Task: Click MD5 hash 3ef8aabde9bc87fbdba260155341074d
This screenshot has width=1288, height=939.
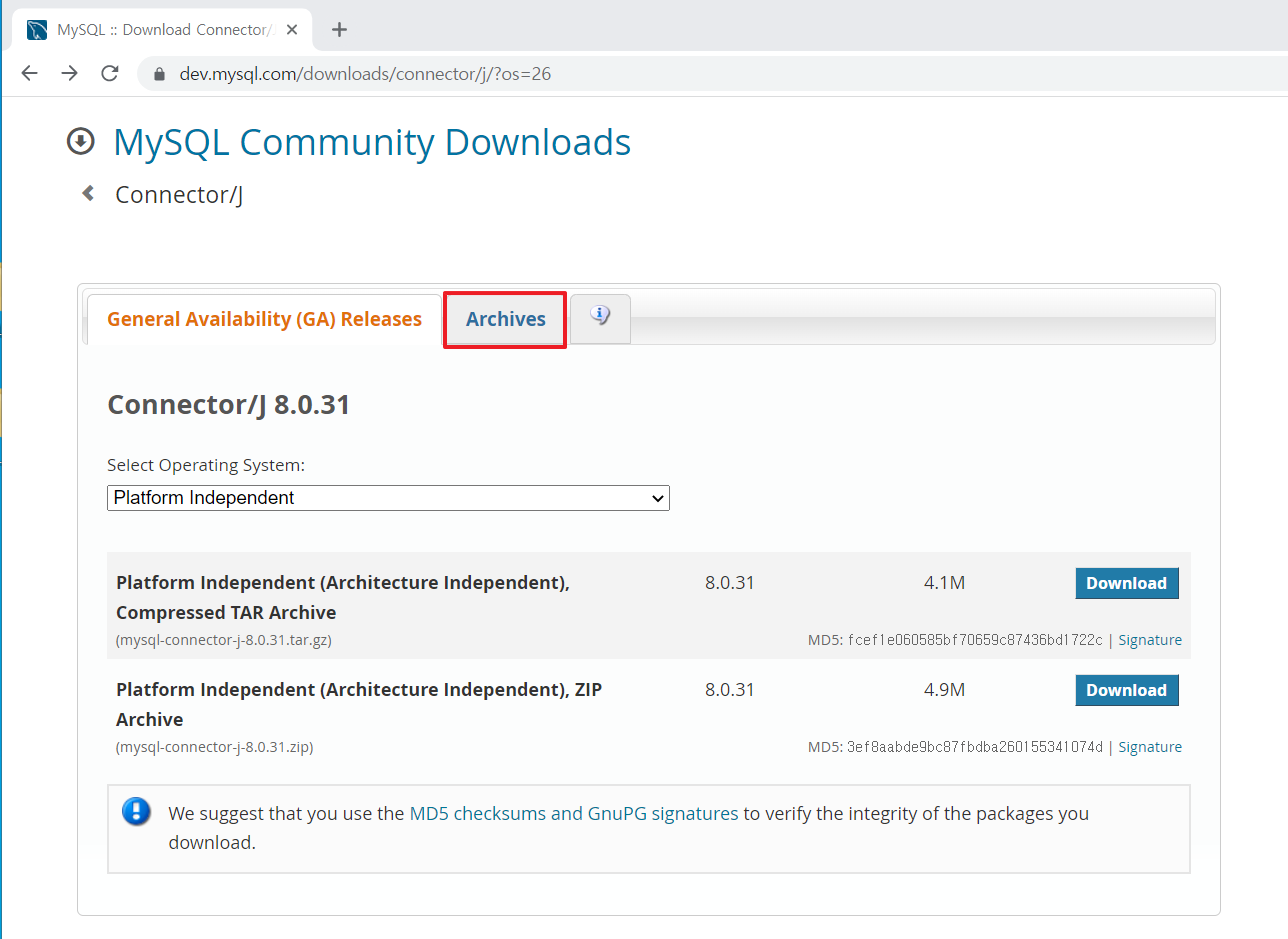Action: pyautogui.click(x=975, y=747)
